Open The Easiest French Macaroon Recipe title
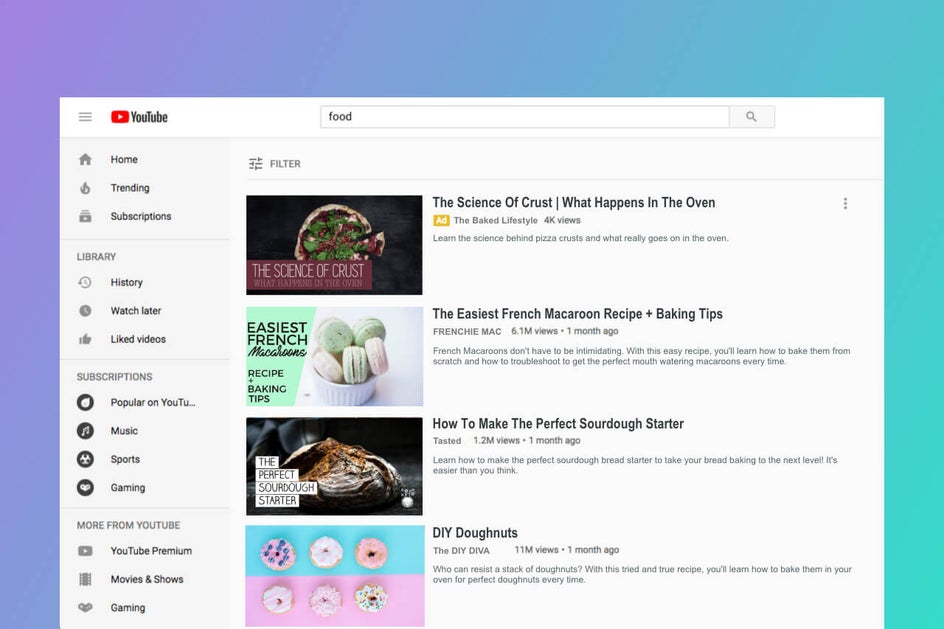Image resolution: width=944 pixels, height=629 pixels. point(577,314)
